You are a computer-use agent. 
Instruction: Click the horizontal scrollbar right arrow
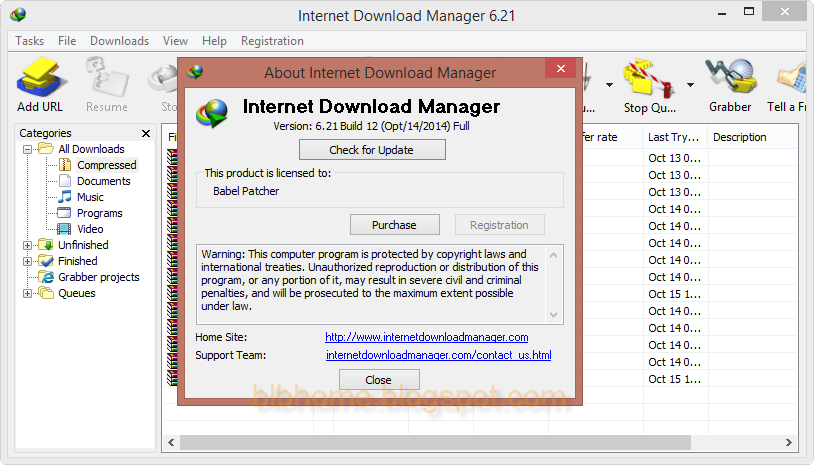point(789,443)
